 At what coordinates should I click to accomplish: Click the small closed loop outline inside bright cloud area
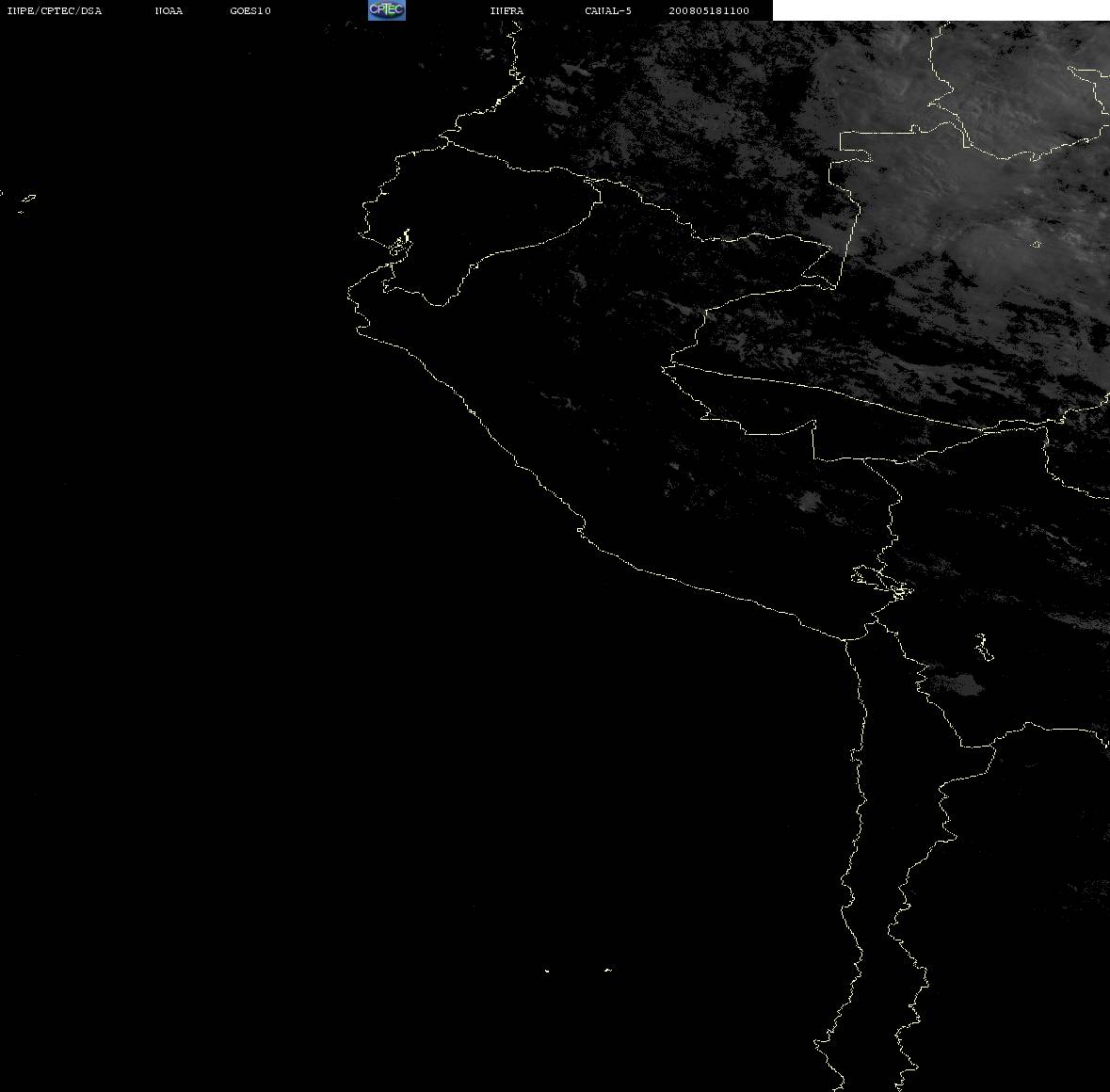point(1037,244)
